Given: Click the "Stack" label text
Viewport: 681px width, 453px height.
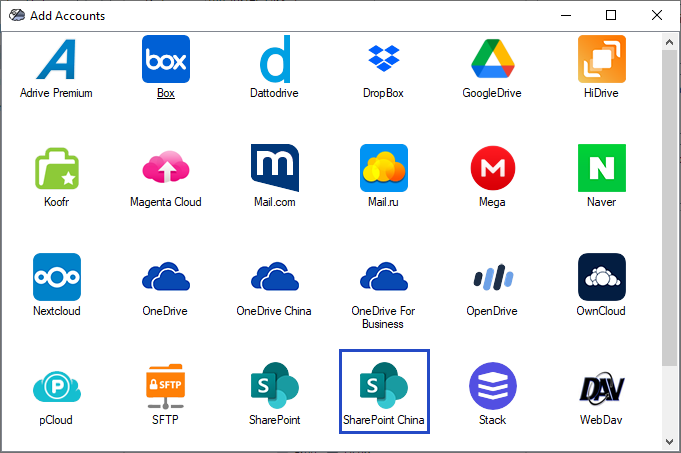Looking at the screenshot, I should (x=493, y=420).
